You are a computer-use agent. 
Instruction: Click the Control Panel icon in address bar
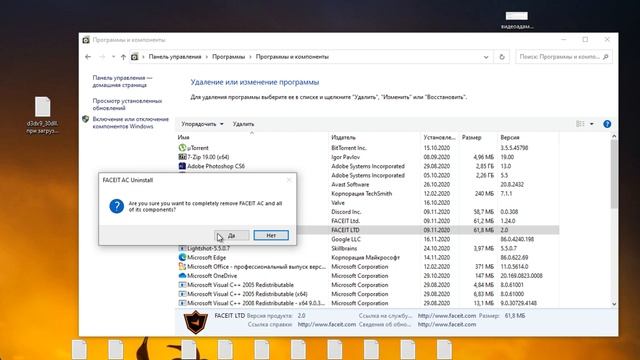tap(134, 57)
